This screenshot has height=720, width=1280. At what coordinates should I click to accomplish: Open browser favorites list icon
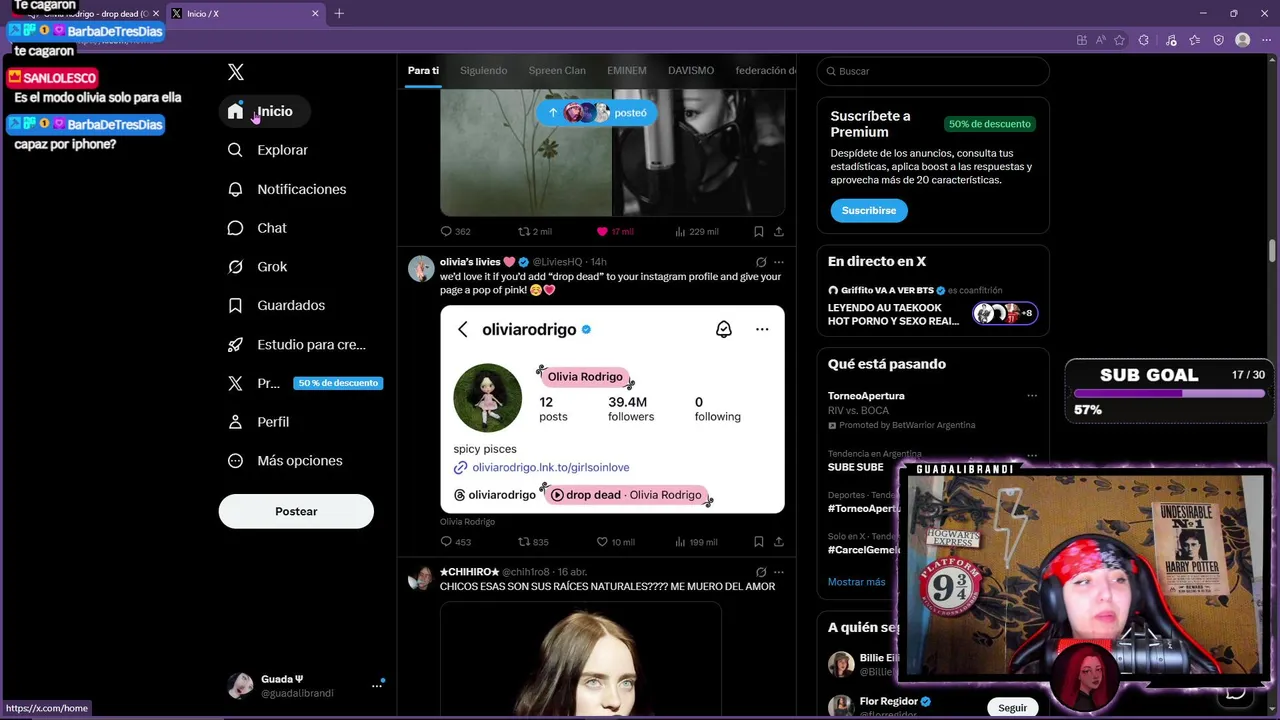click(1194, 40)
